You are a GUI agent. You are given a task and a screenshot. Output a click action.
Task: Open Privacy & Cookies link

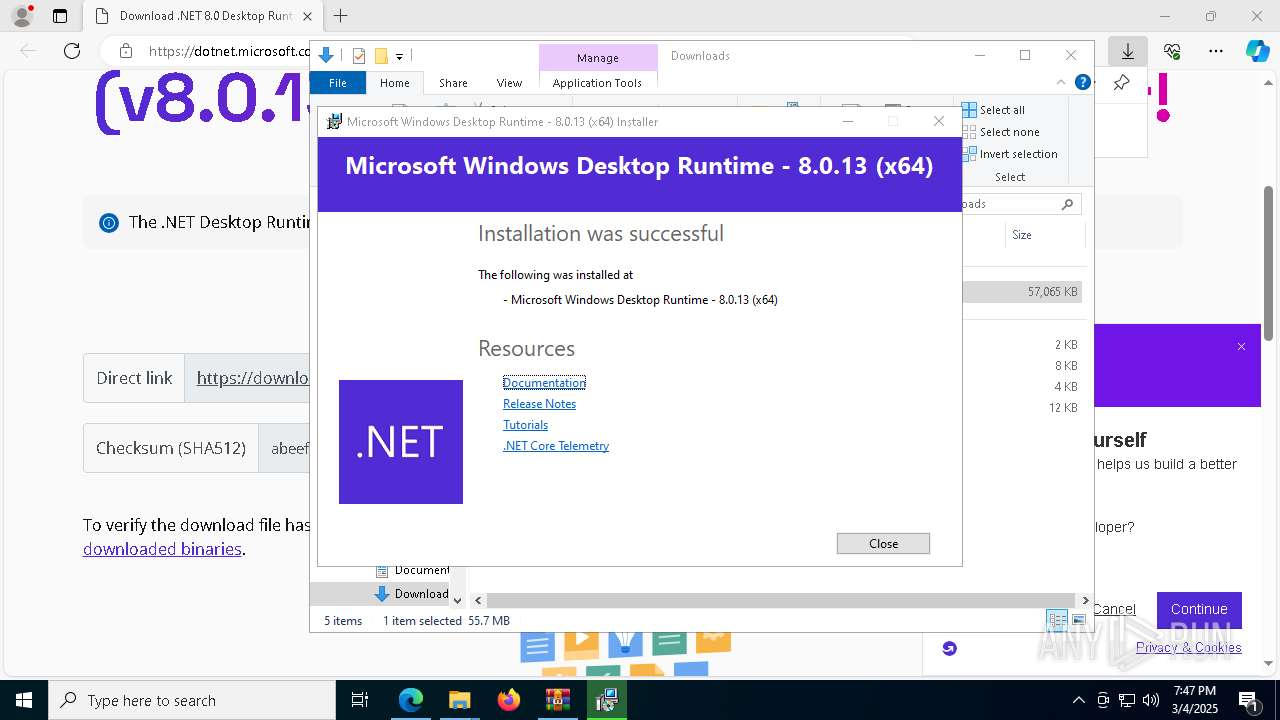[1189, 647]
